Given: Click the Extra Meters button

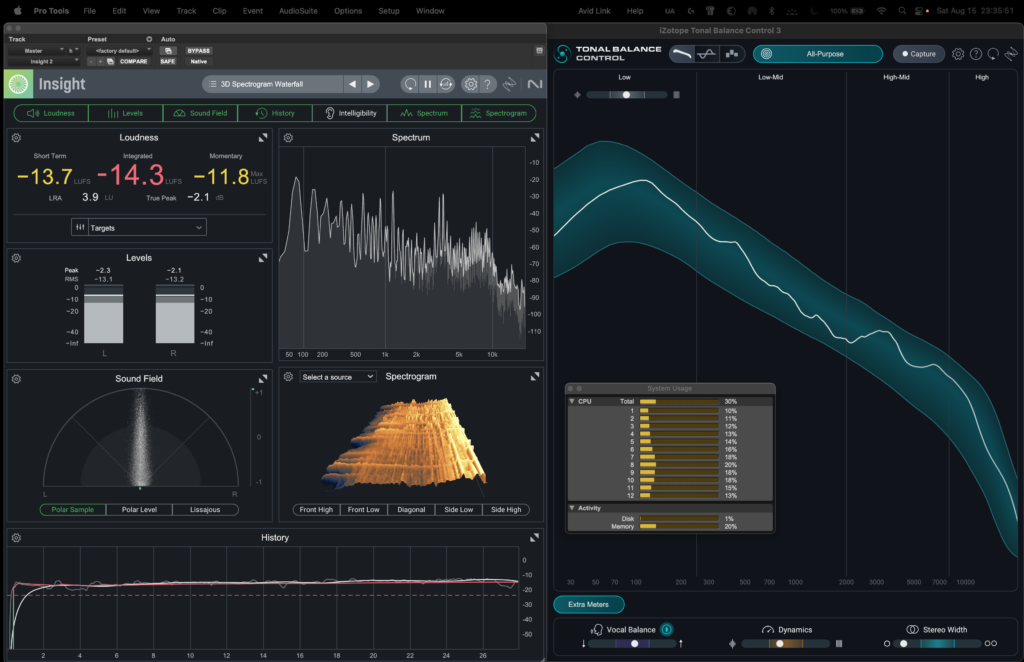Looking at the screenshot, I should tap(588, 605).
